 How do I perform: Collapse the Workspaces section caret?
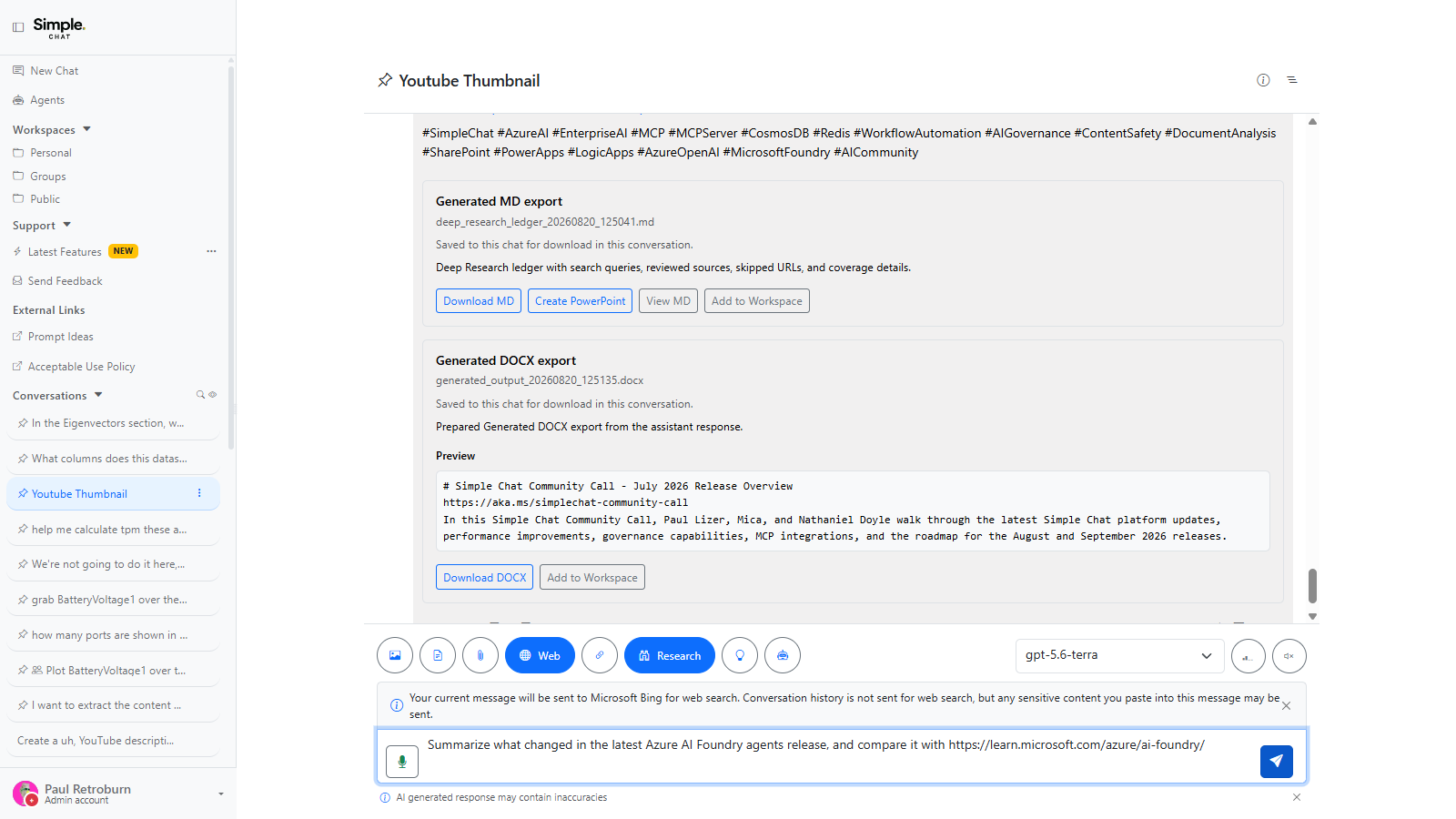(x=87, y=129)
